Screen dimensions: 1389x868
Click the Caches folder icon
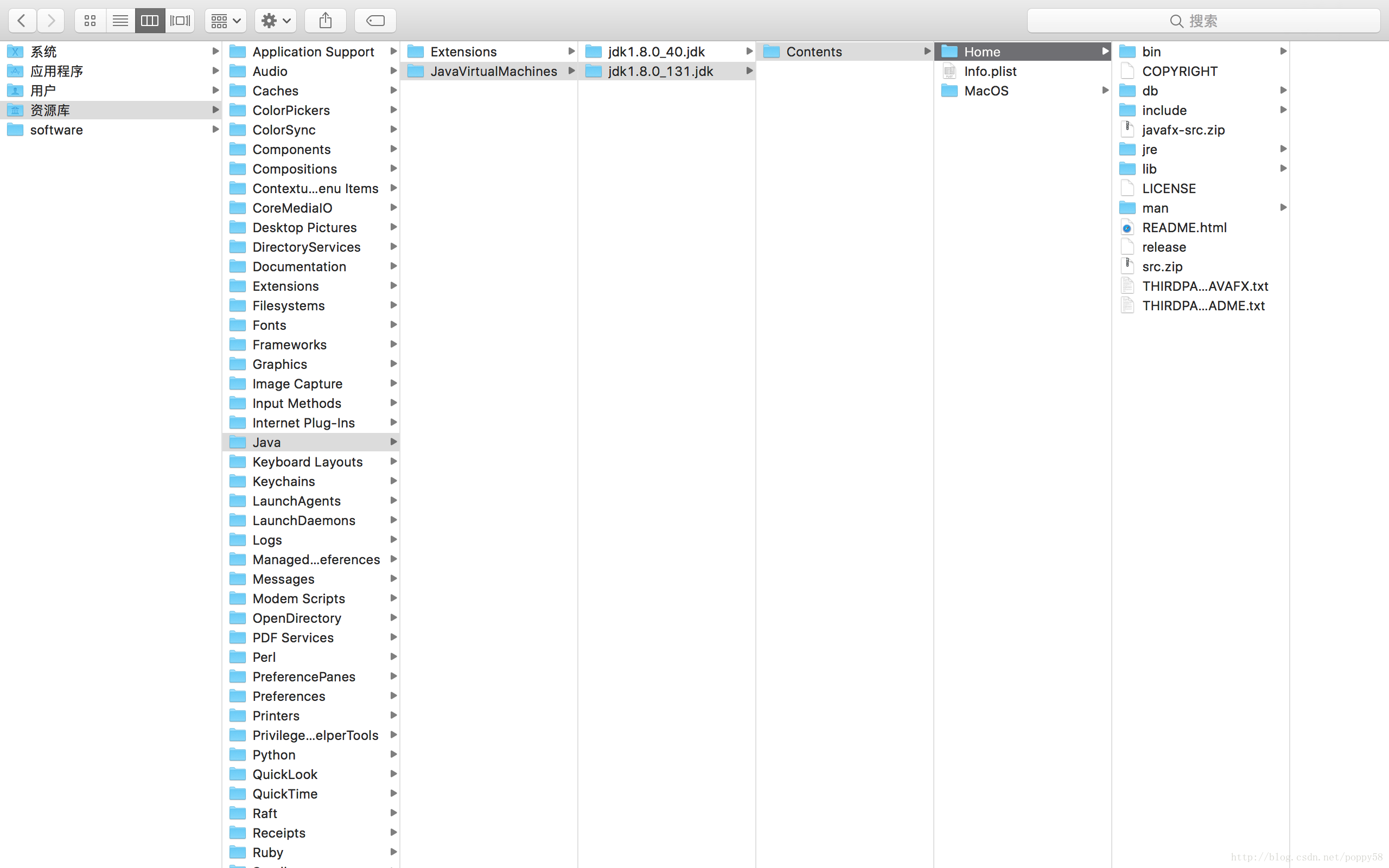pyautogui.click(x=238, y=91)
